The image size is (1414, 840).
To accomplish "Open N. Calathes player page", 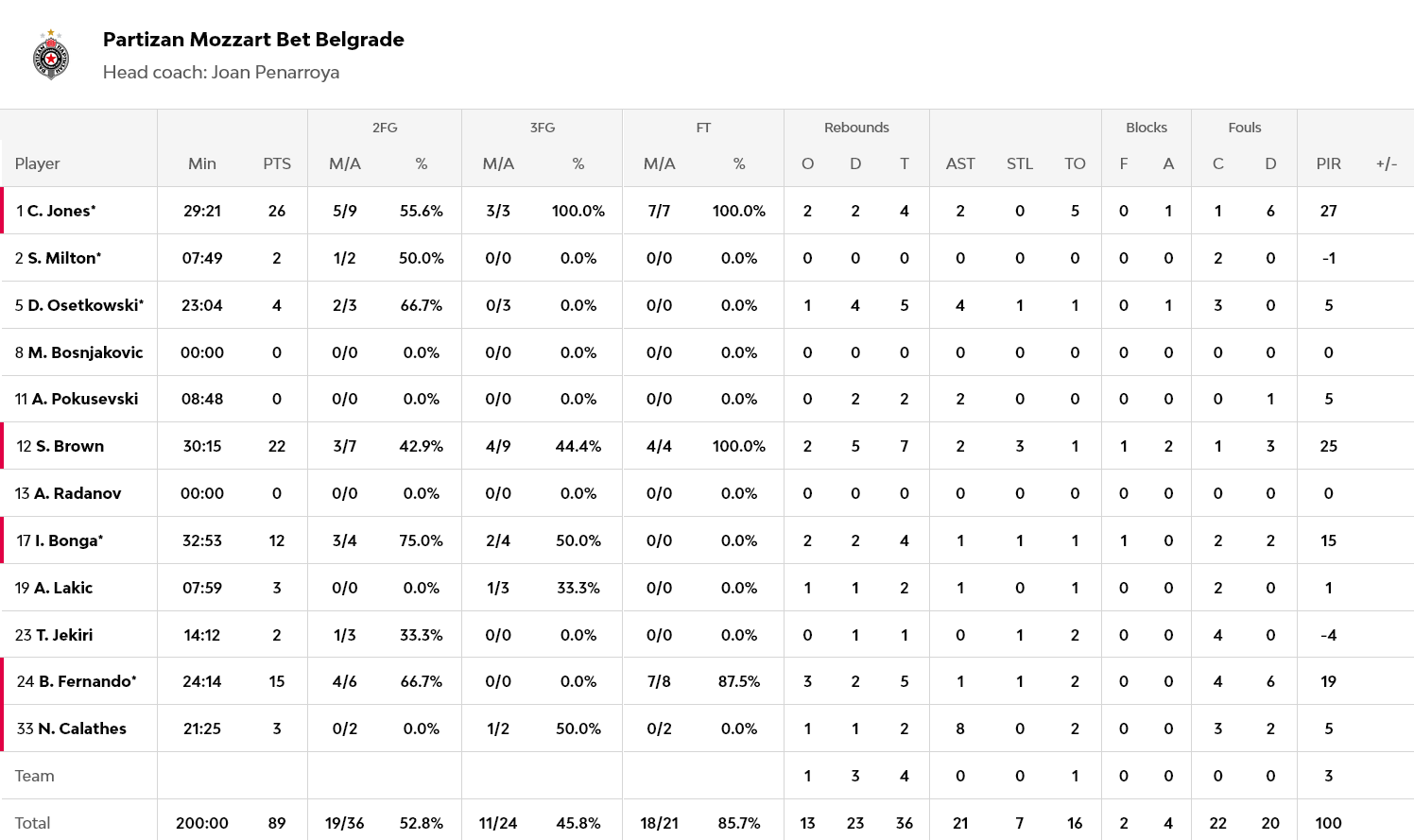I will pyautogui.click(x=81, y=729).
